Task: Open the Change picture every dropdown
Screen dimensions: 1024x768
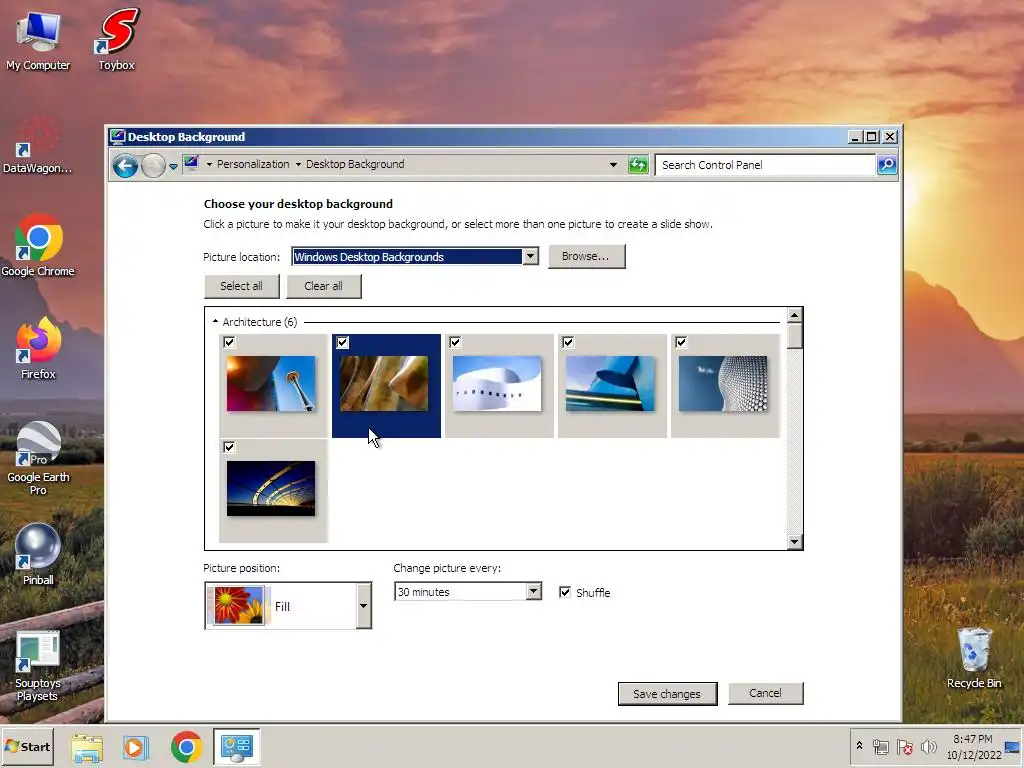Action: [x=534, y=592]
